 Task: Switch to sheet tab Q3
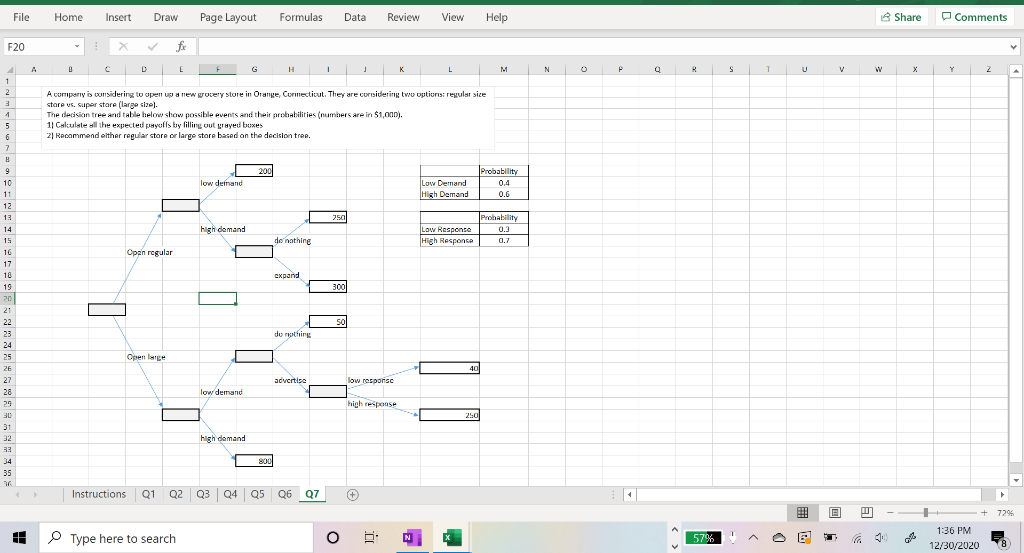click(203, 494)
